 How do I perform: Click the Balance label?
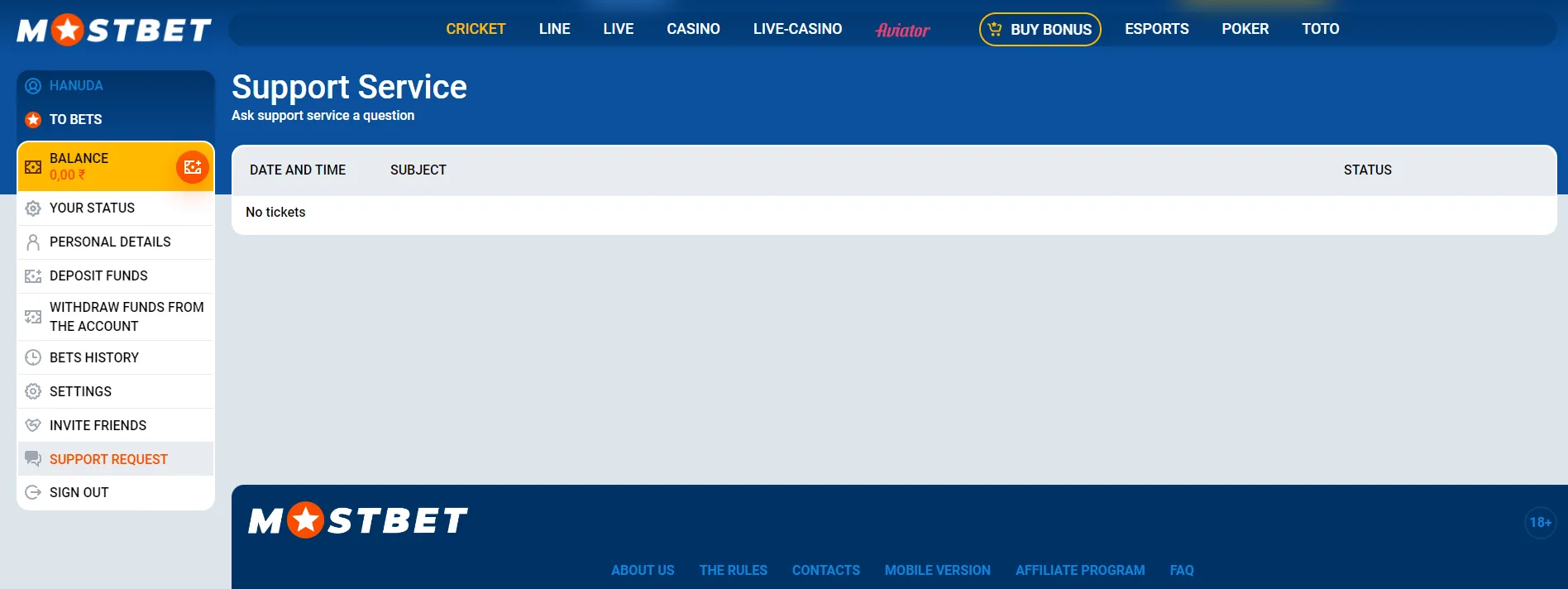(x=79, y=158)
